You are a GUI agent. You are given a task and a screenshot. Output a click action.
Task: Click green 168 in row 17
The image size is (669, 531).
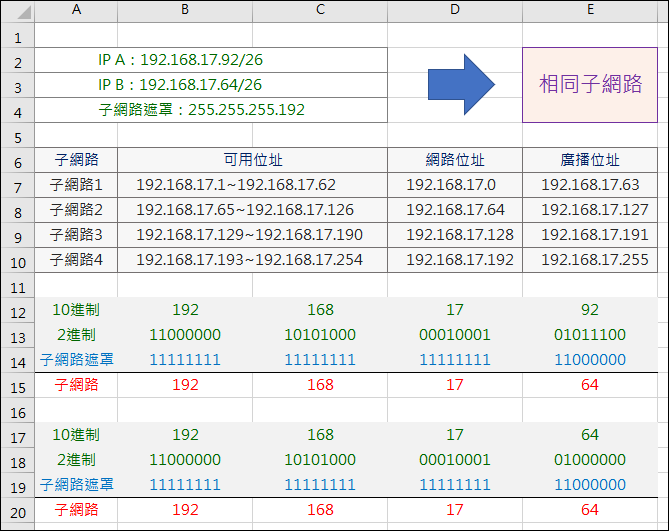coord(320,435)
